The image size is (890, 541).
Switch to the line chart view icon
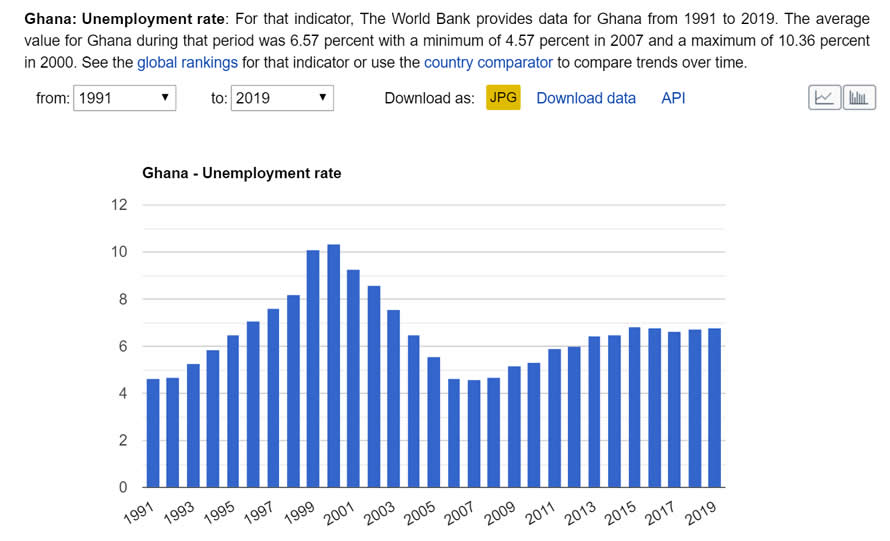[x=824, y=98]
